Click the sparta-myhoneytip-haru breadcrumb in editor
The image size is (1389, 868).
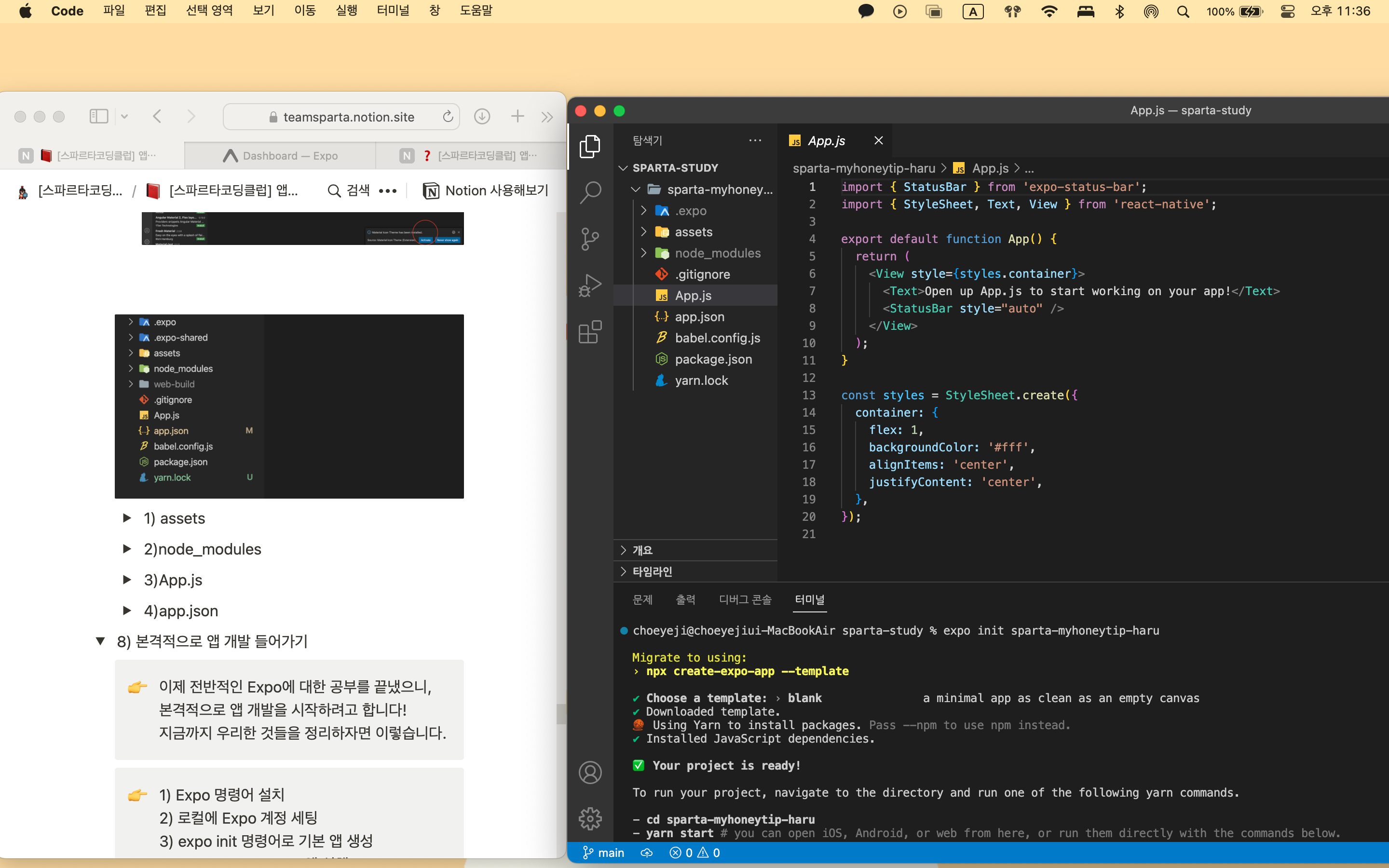tap(864, 168)
